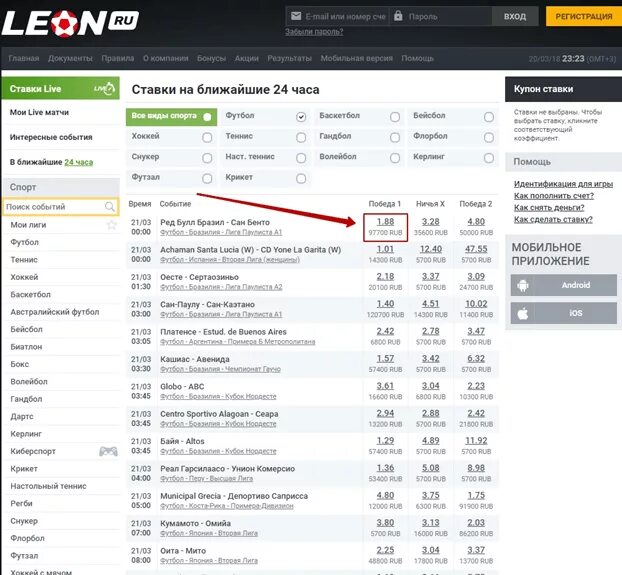Select Биатлон in sports list
This screenshot has height=575, width=622.
(26, 347)
